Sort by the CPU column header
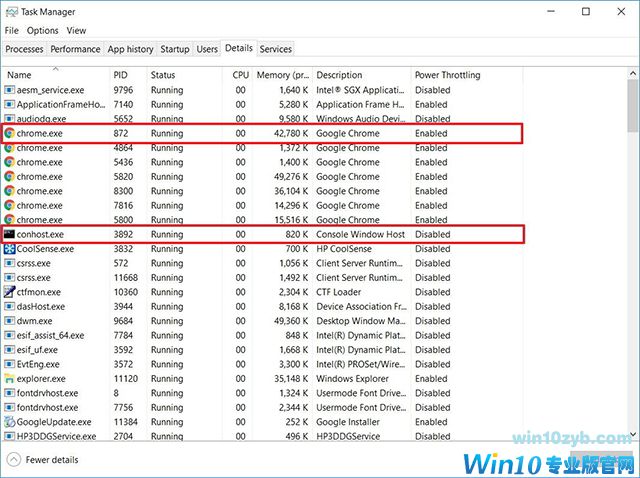Image resolution: width=640 pixels, height=478 pixels. (x=238, y=75)
